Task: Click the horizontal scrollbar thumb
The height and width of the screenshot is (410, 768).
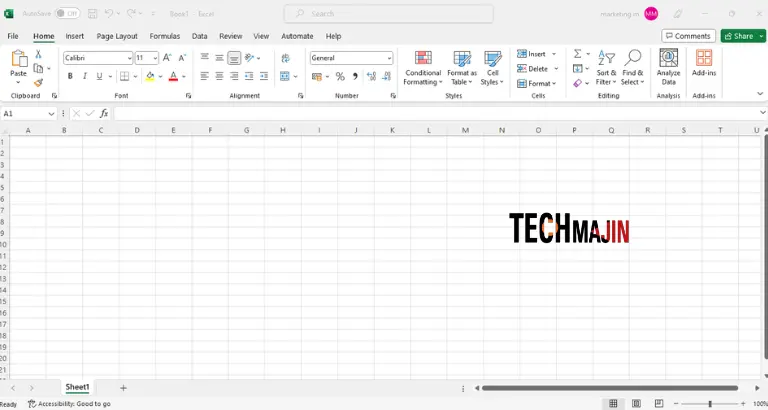Action: pos(610,388)
